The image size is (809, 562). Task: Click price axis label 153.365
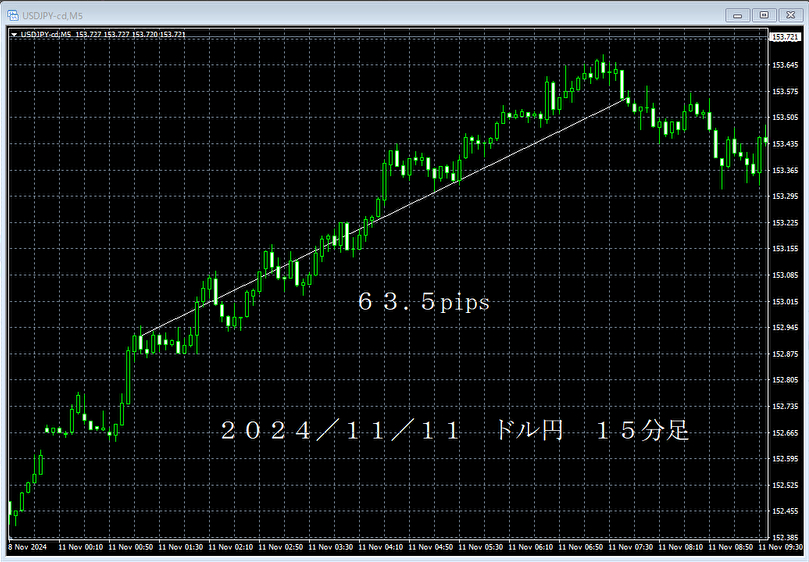pyautogui.click(x=785, y=170)
